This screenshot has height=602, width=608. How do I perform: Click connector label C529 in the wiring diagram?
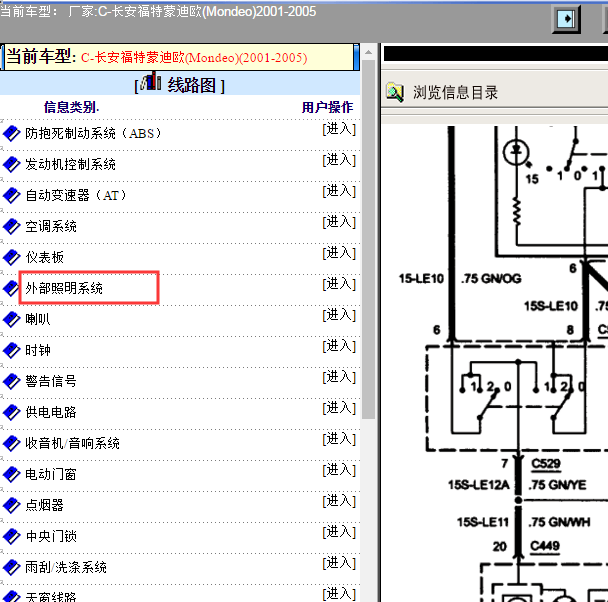[x=546, y=464]
